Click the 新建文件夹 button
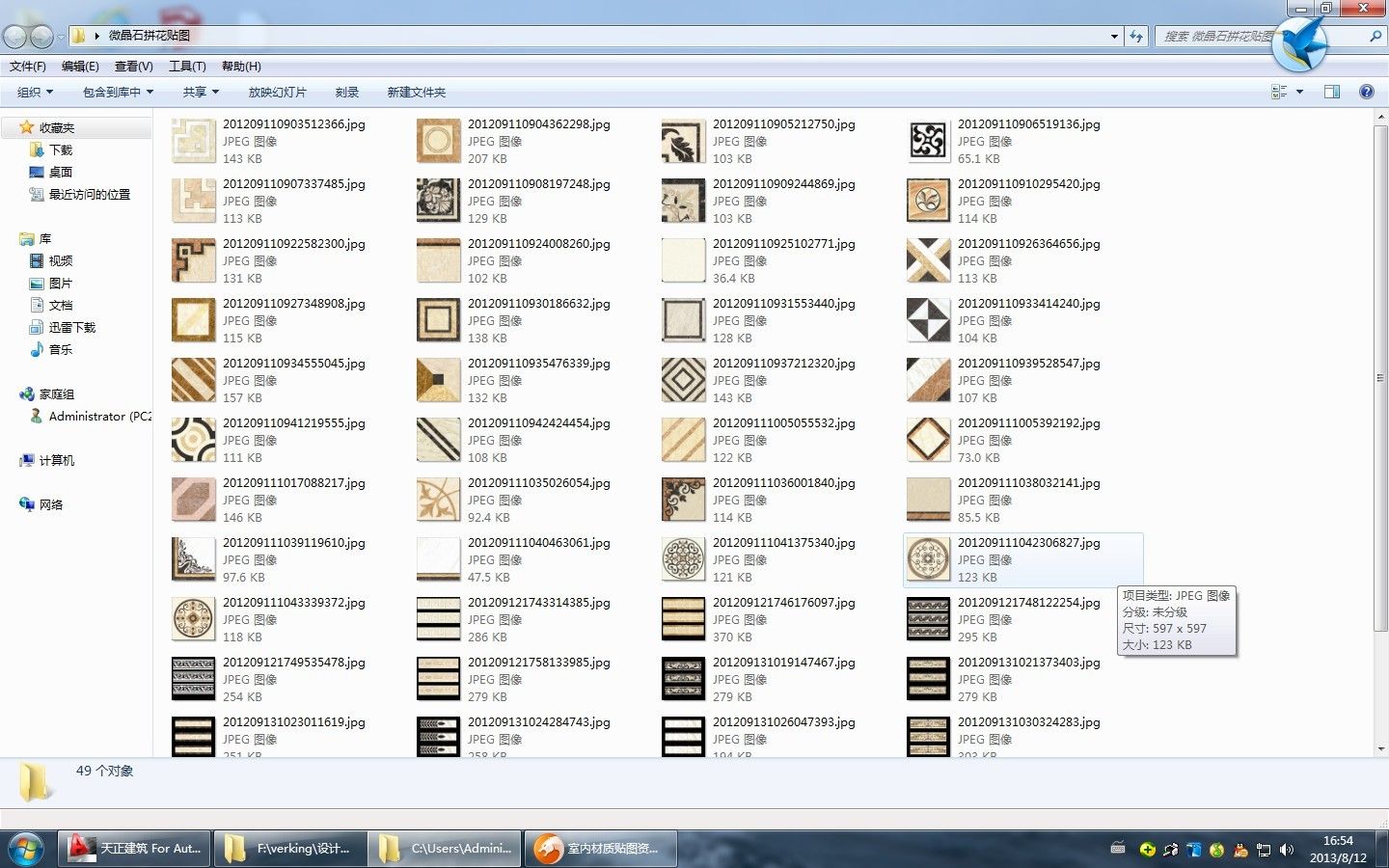This screenshot has width=1389, height=868. coord(416,92)
